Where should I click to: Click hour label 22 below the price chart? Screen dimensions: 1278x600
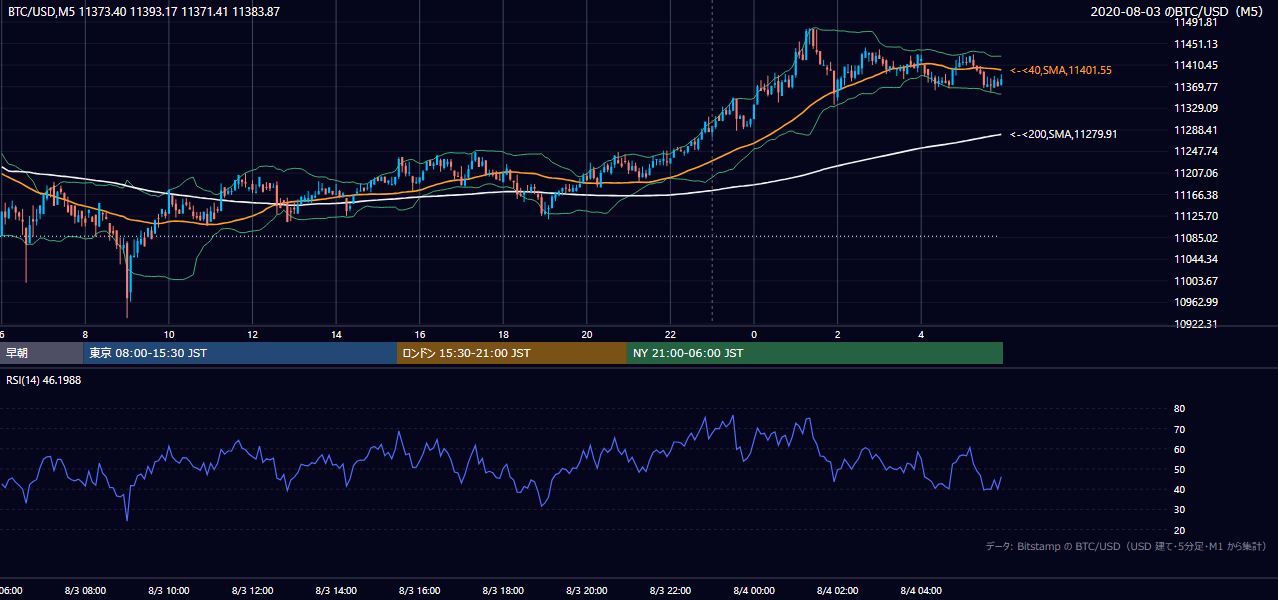(670, 334)
